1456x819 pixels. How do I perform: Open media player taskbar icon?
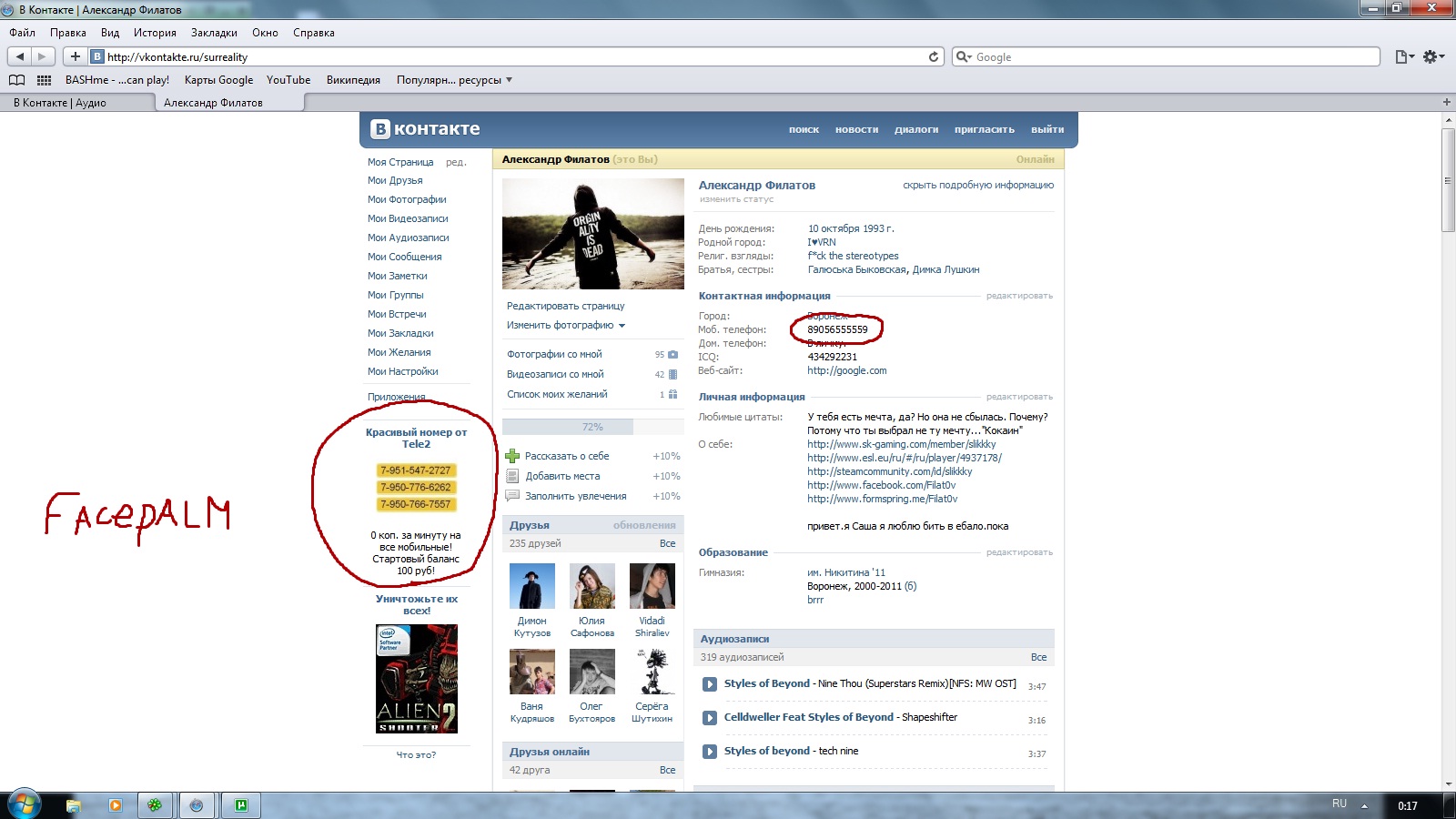115,805
